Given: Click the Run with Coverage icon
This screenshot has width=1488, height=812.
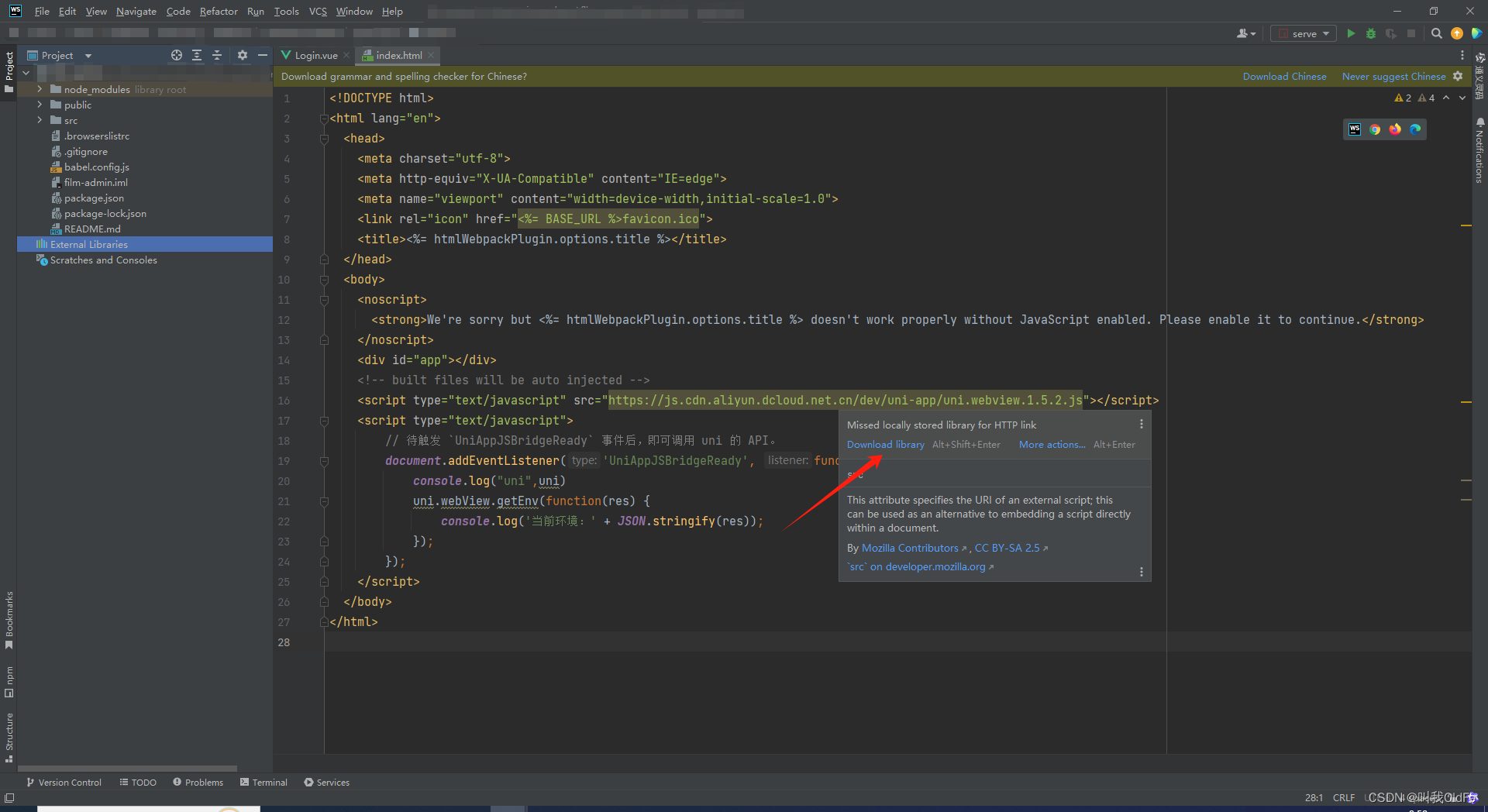Looking at the screenshot, I should tap(1391, 33).
